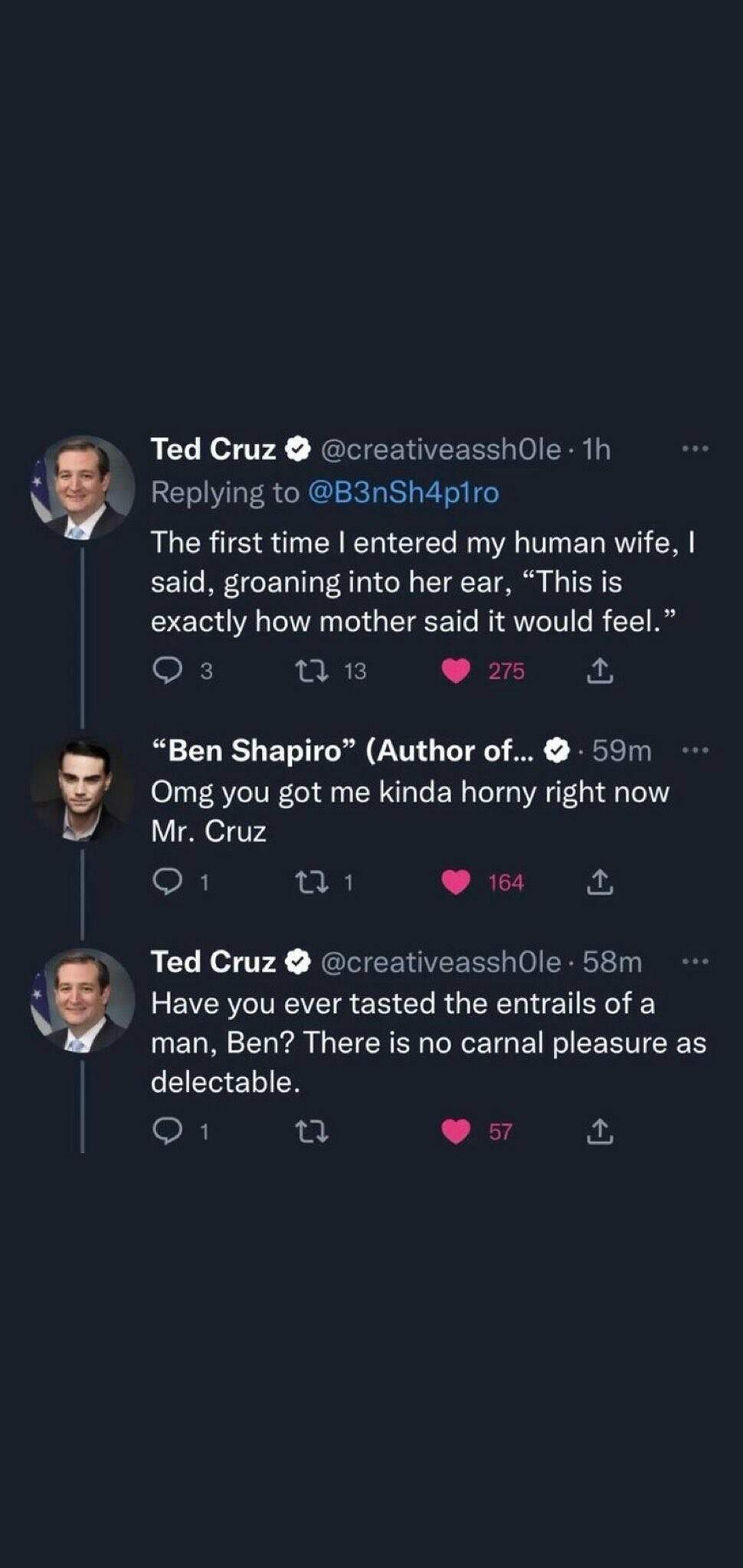Open profile picture on the 1h tweet
743x1568 pixels.
tap(82, 488)
